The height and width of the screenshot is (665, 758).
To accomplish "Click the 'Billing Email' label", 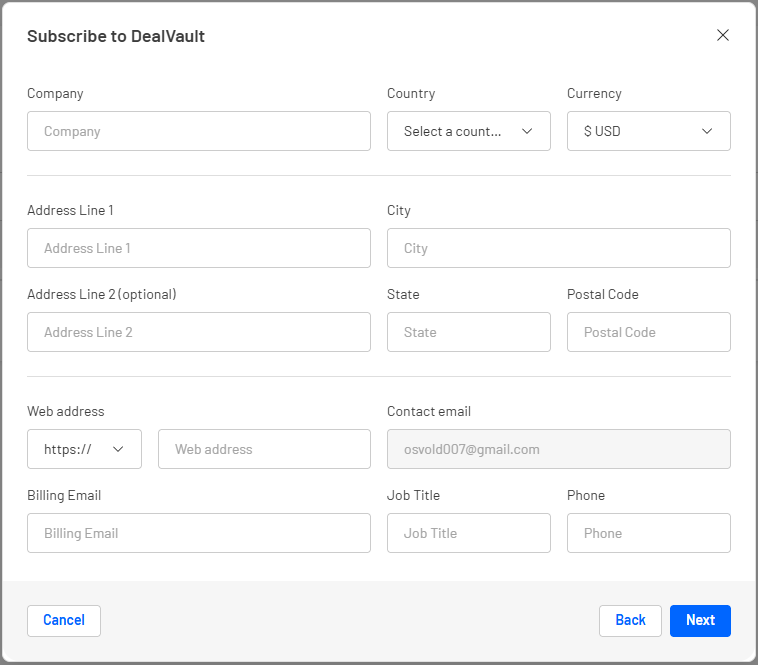I will [x=64, y=495].
